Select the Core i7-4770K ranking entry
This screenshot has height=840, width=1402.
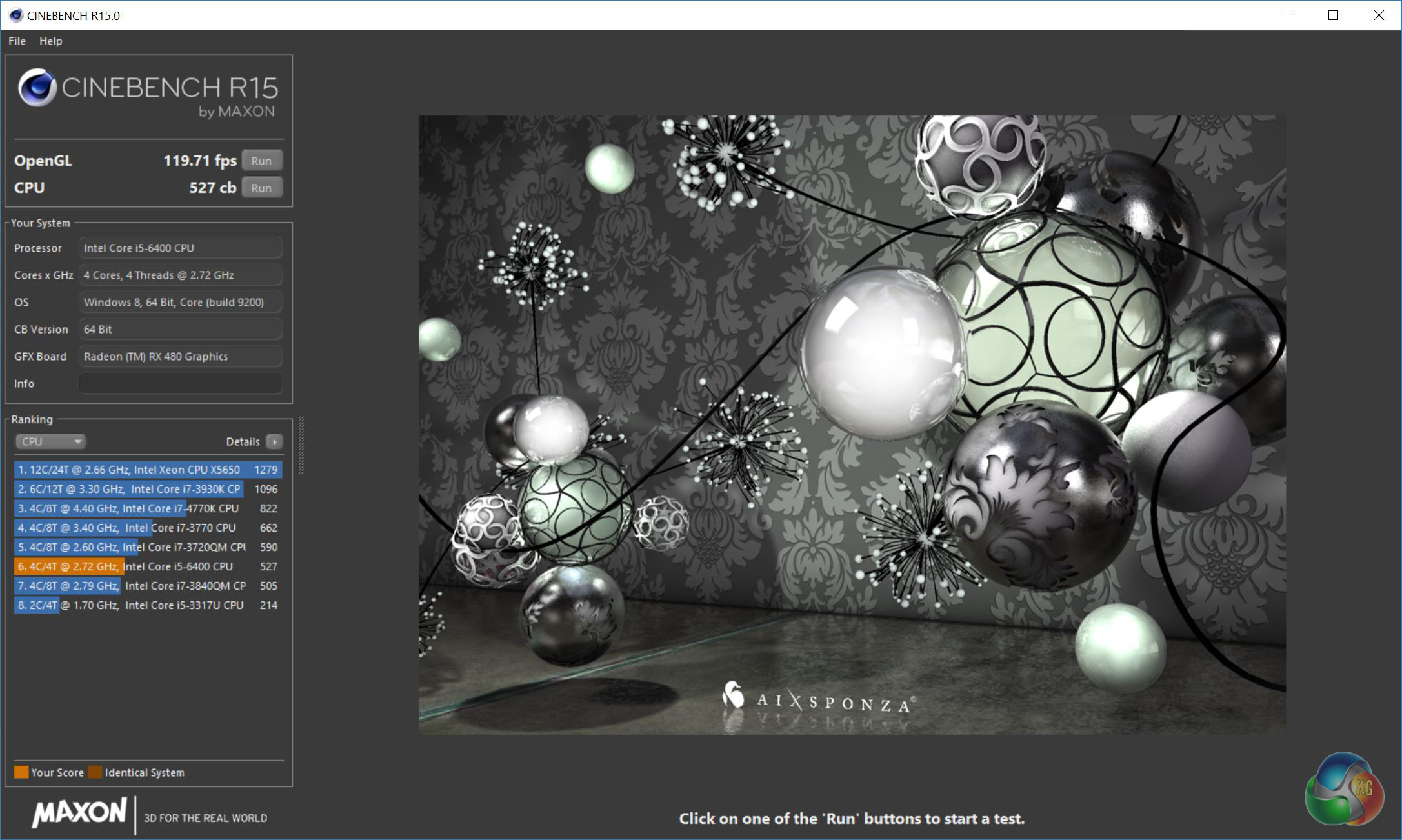[x=147, y=508]
